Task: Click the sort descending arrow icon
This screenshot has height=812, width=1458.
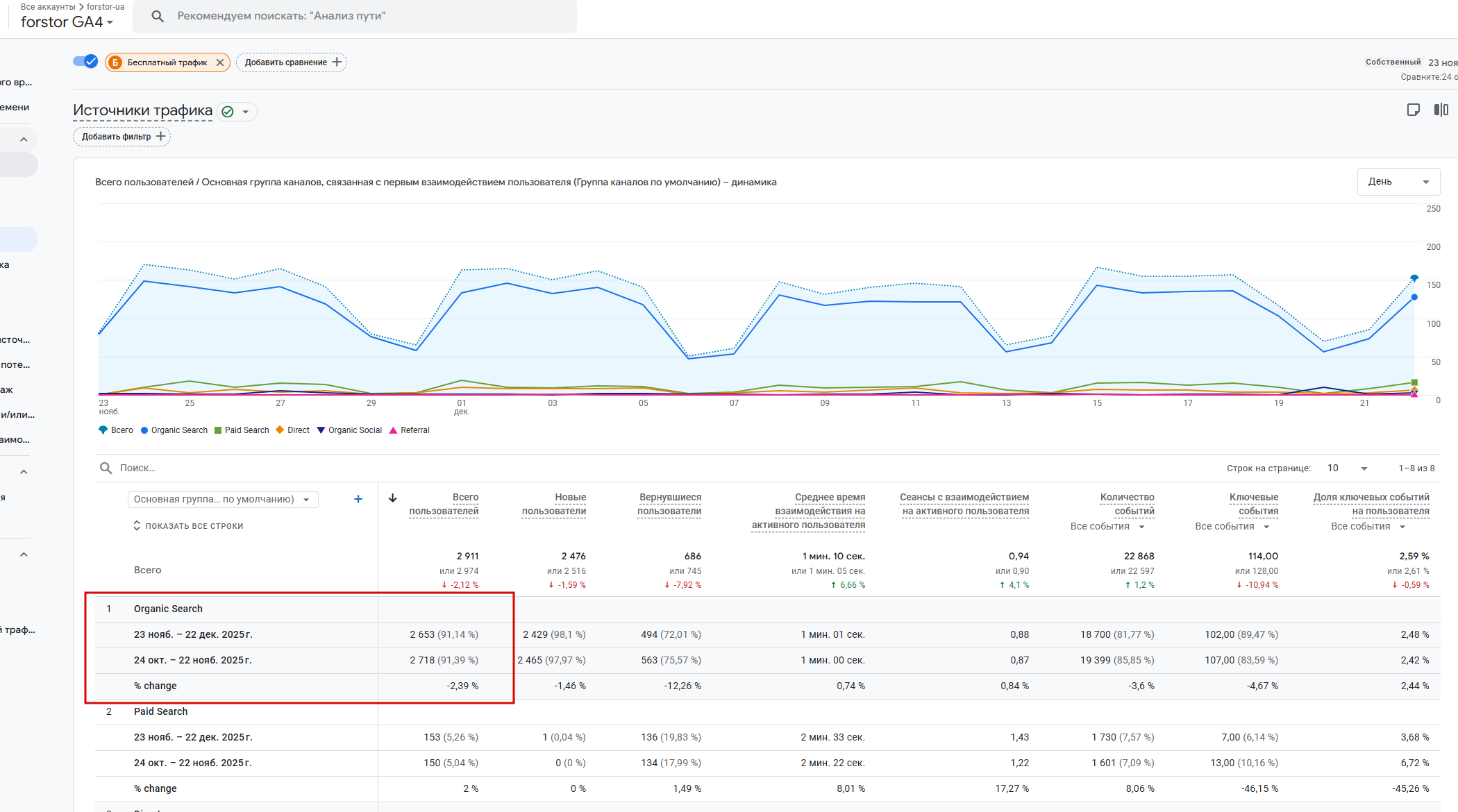Action: point(393,498)
